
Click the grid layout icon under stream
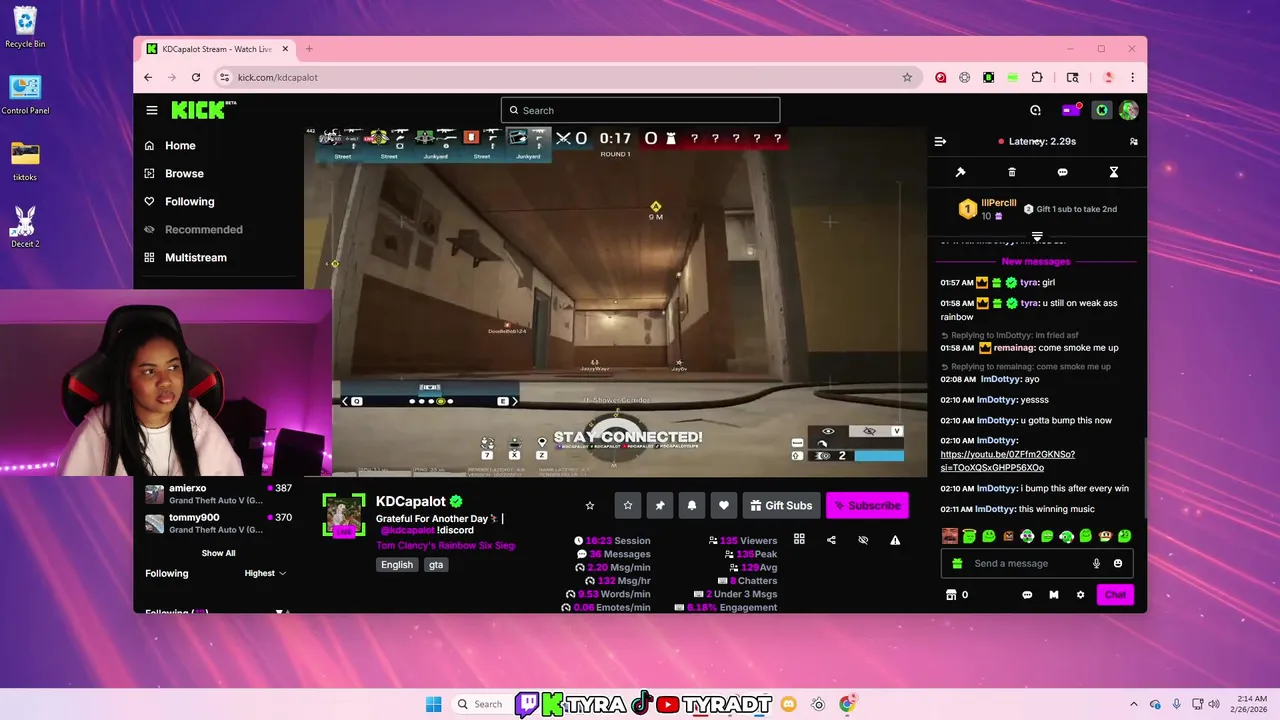(799, 540)
